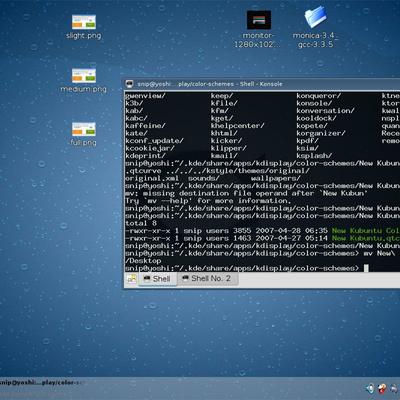Viewport: 400px width, 400px height.
Task: Click the red and white tray icon beside volume
Action: [x=382, y=389]
